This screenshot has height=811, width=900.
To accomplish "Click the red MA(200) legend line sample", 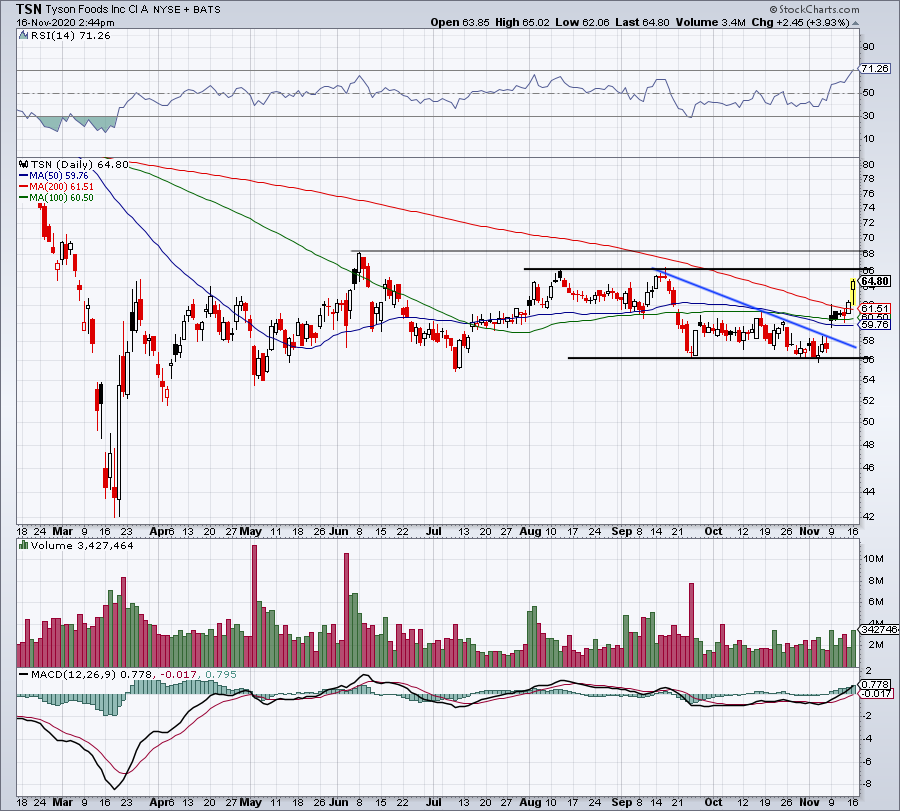I will 24,187.
